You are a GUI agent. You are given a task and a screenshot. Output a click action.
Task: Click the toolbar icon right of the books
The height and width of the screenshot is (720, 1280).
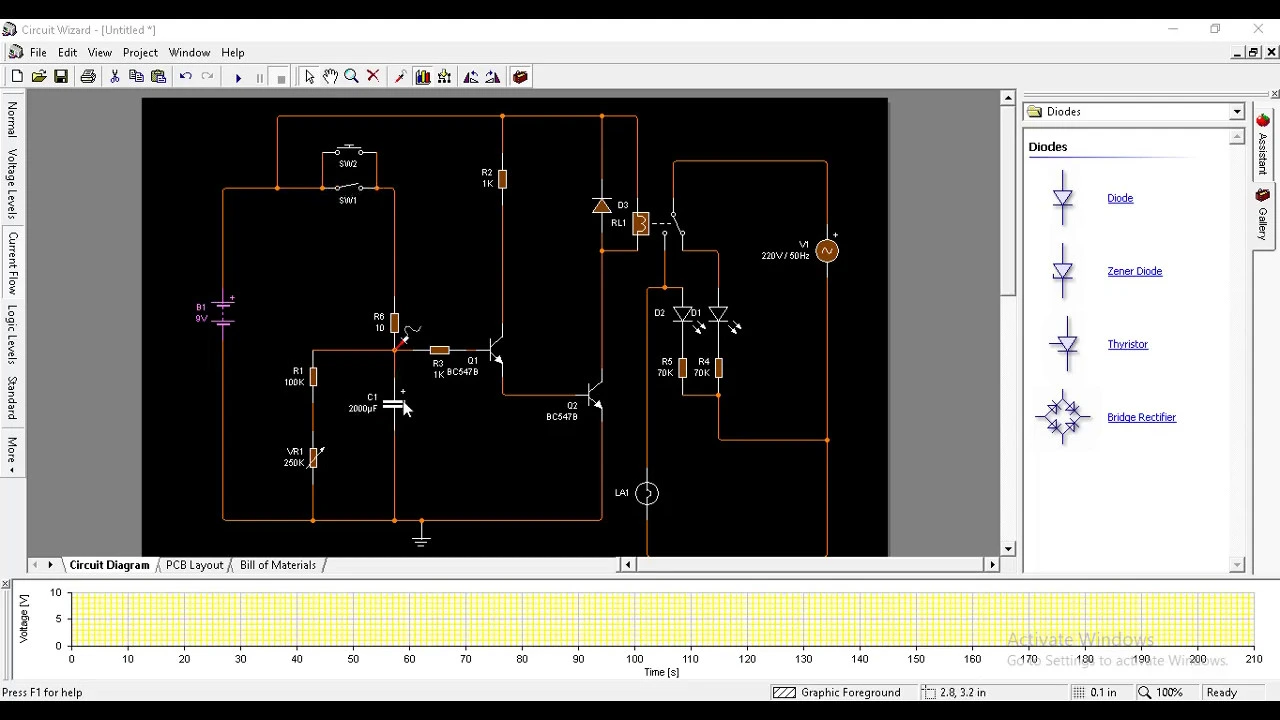(445, 77)
